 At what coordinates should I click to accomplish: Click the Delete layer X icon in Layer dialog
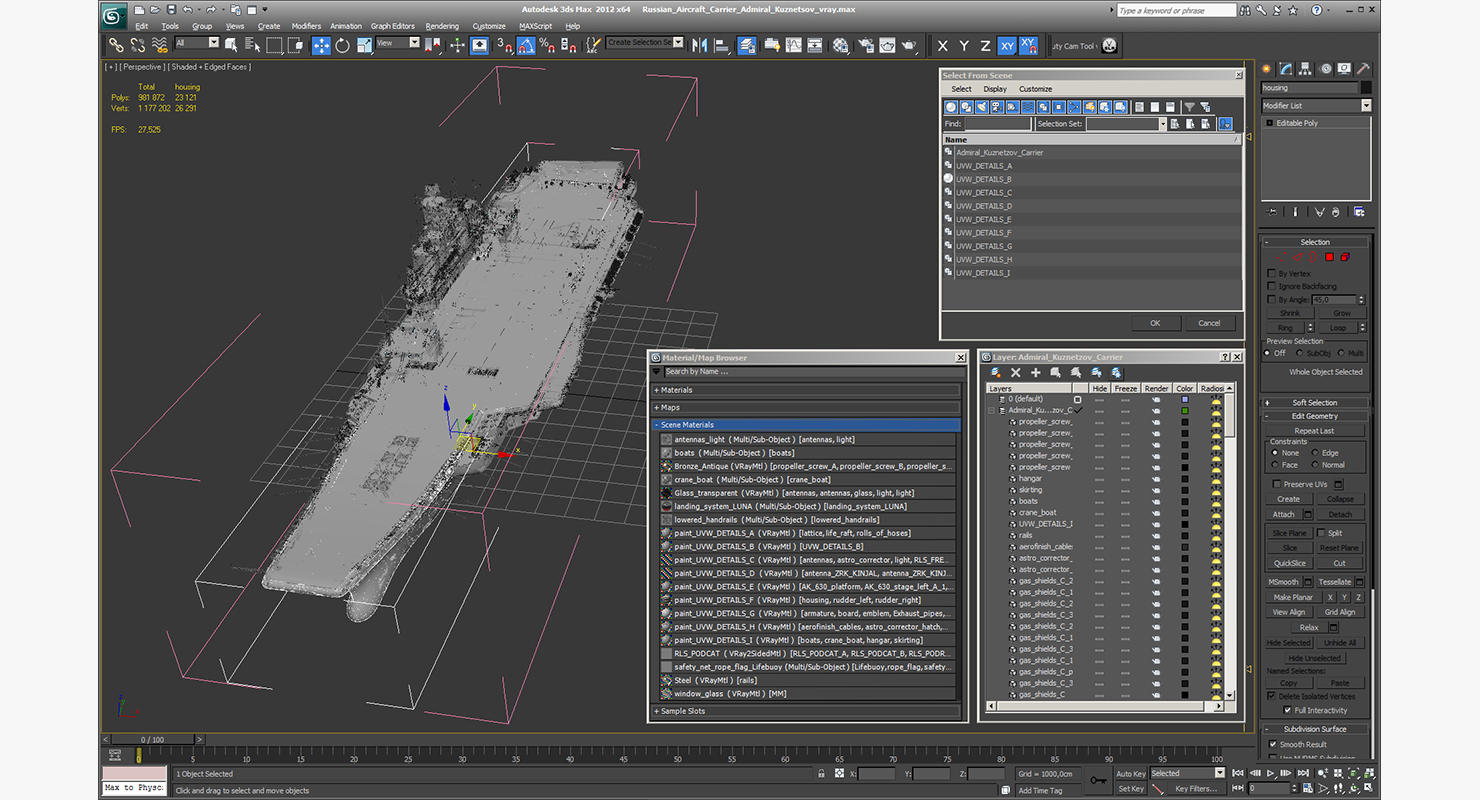[1016, 373]
